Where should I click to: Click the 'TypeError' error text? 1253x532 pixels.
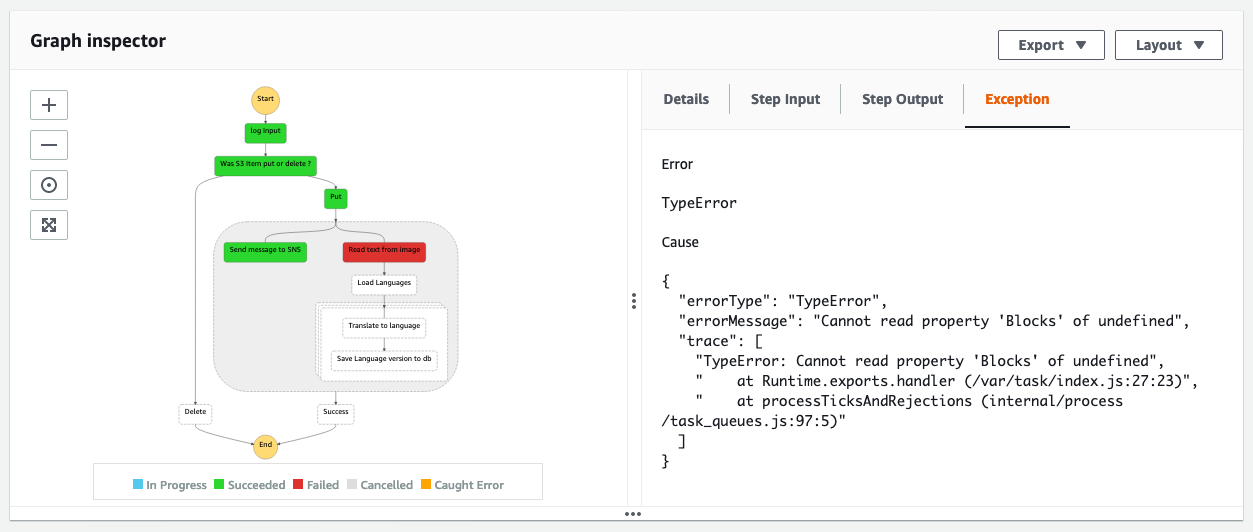[699, 203]
